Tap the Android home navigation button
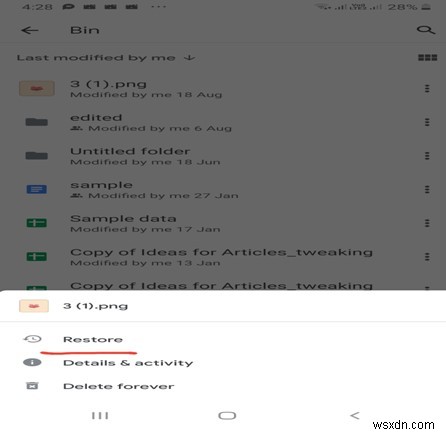Viewport: 446px width, 435px height. [x=227, y=416]
